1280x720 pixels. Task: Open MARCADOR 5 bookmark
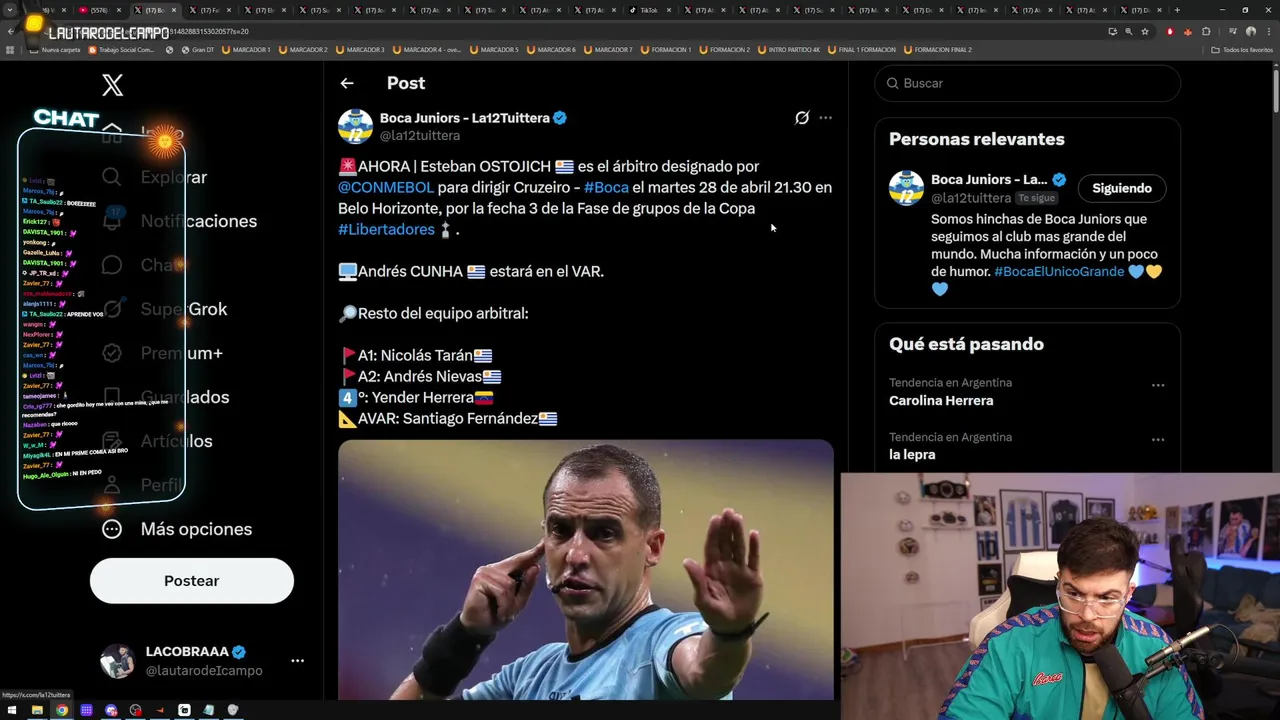pyautogui.click(x=495, y=49)
